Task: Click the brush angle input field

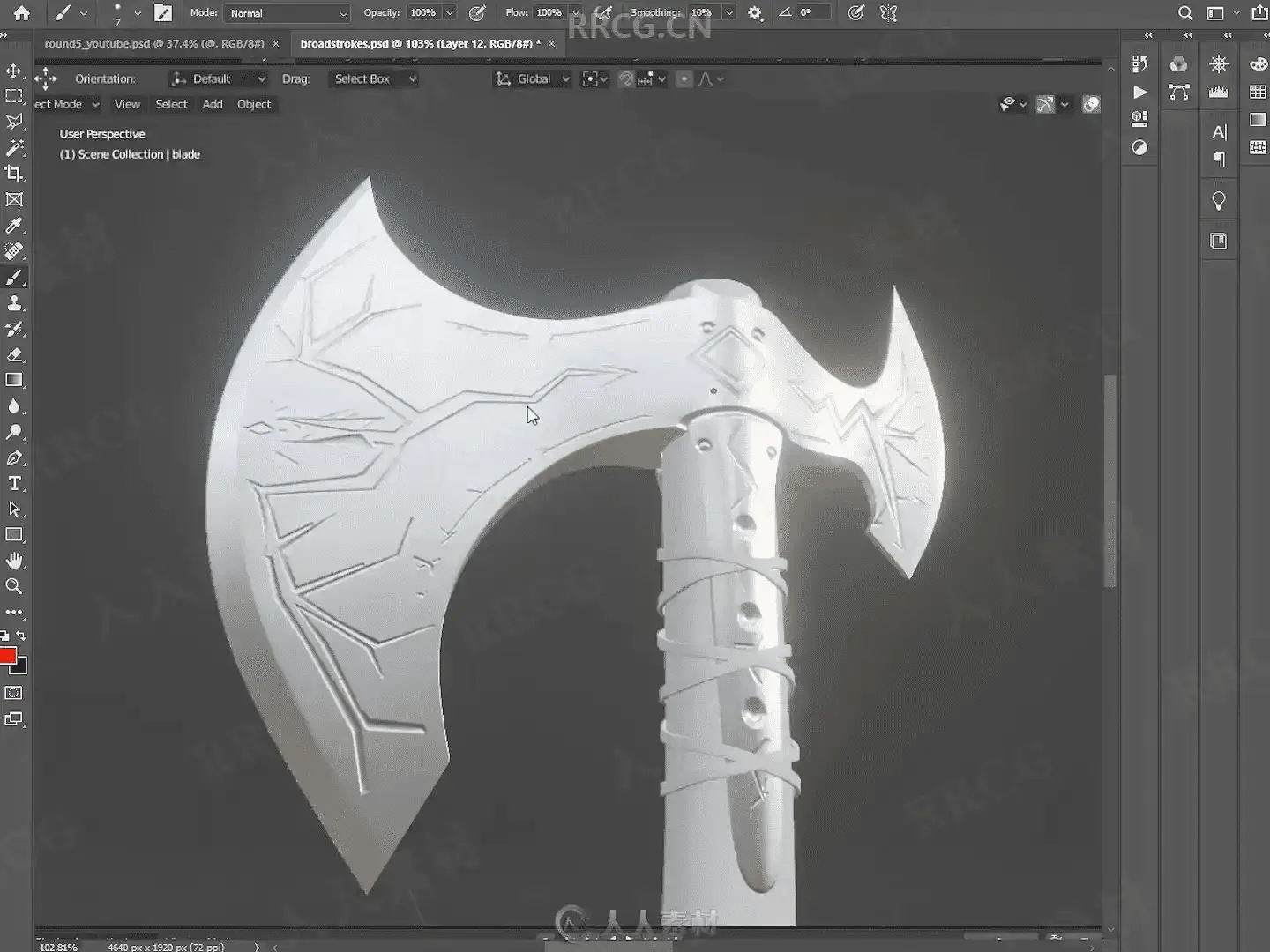Action: [x=814, y=13]
